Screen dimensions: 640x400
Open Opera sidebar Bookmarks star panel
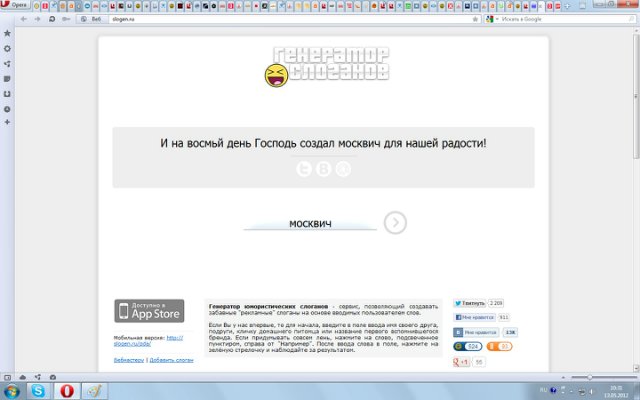(8, 33)
